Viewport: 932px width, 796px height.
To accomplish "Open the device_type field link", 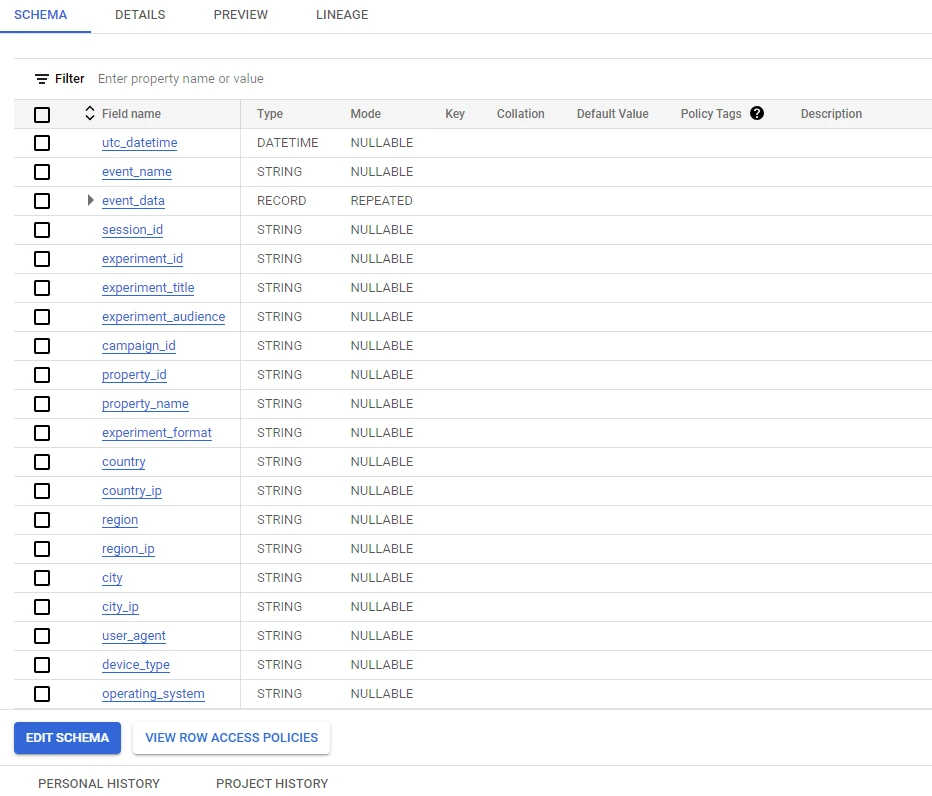I will 136,665.
